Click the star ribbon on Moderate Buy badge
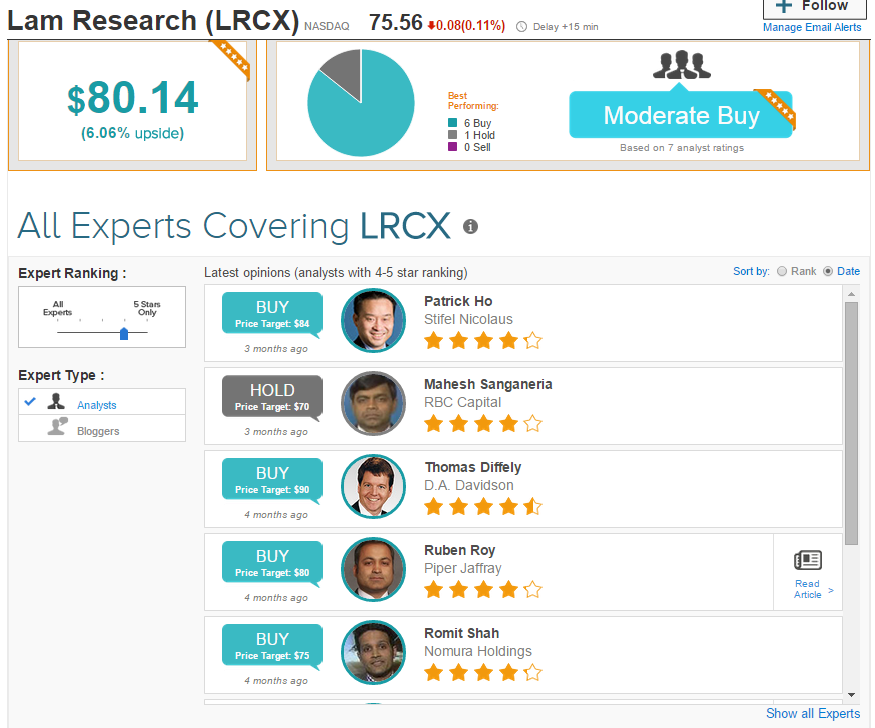 775,109
